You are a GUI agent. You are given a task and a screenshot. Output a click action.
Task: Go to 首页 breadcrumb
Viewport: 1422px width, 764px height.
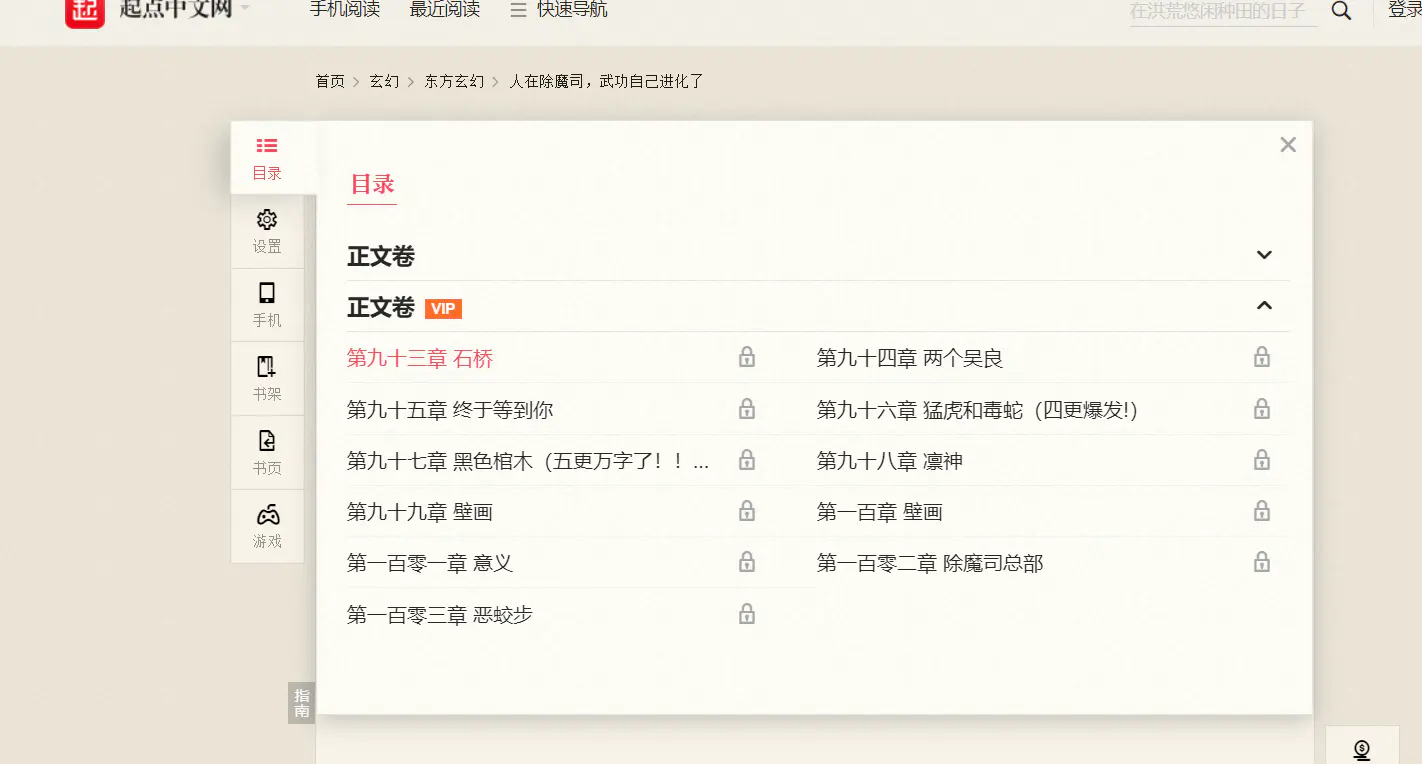coord(330,81)
